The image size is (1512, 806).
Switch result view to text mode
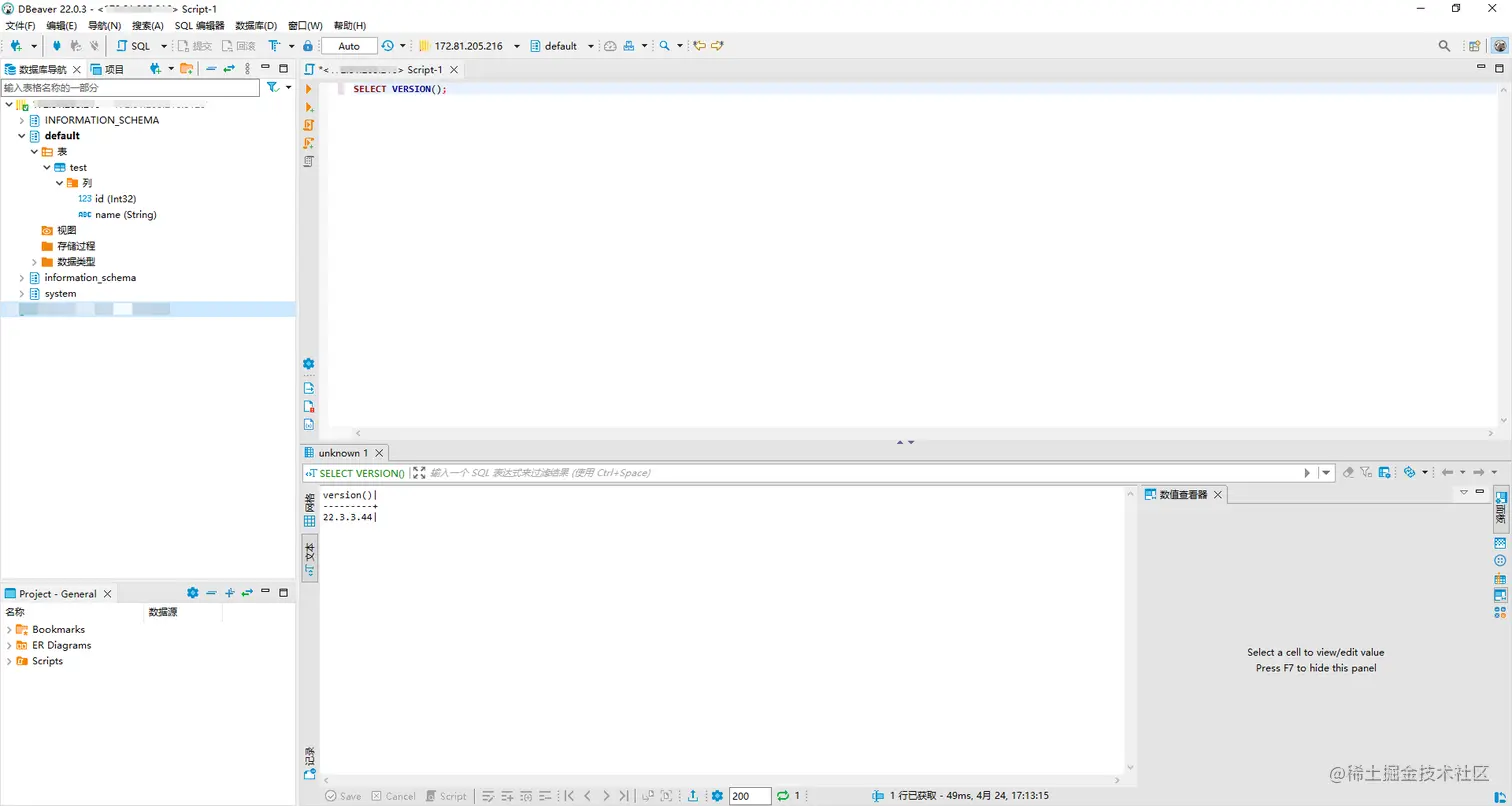point(310,557)
